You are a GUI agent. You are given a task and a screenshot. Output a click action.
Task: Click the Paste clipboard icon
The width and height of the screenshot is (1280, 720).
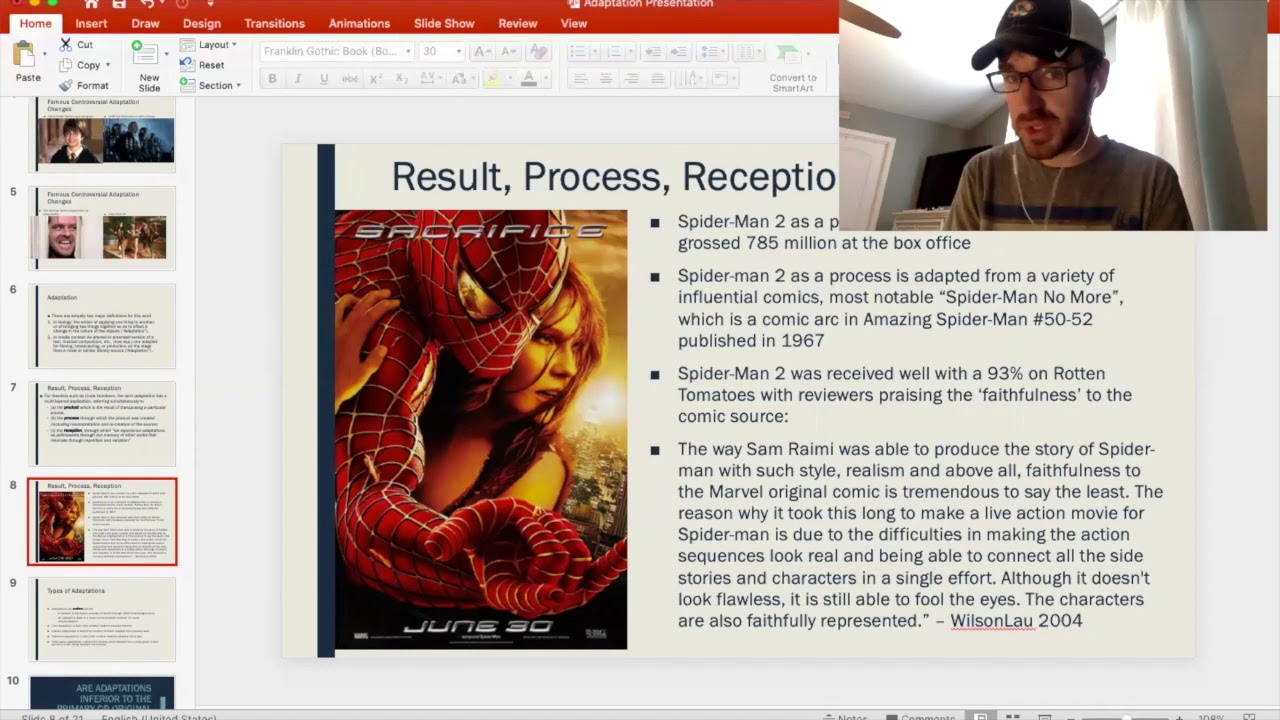pyautogui.click(x=22, y=54)
